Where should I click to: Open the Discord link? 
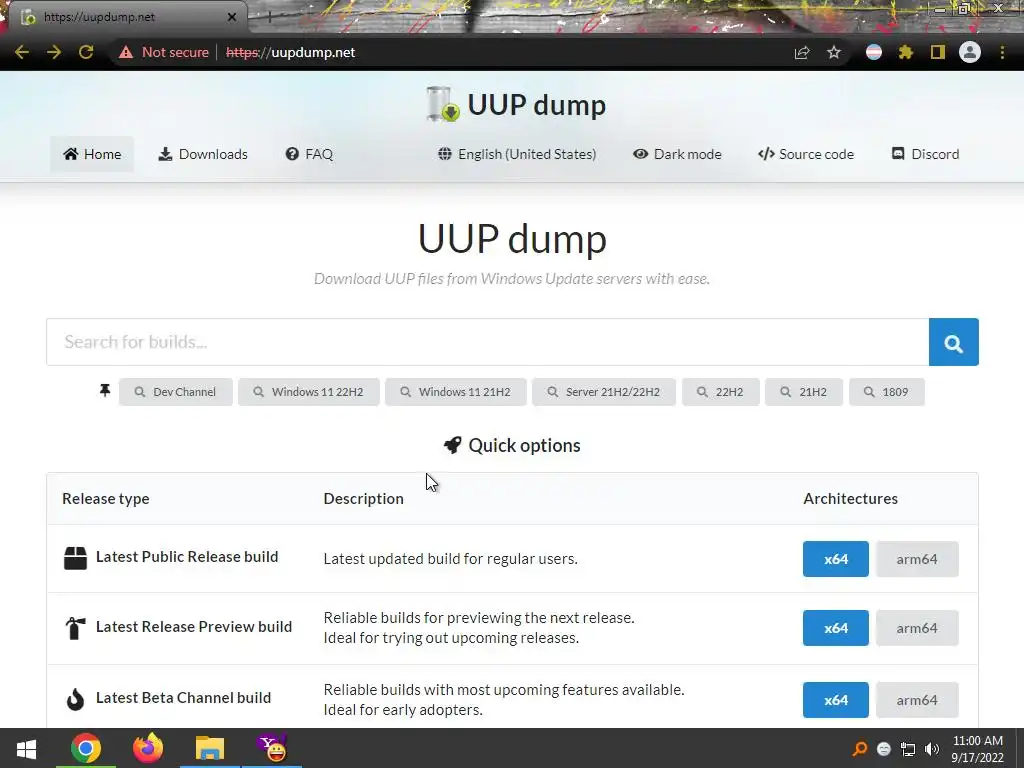pyautogui.click(x=925, y=154)
